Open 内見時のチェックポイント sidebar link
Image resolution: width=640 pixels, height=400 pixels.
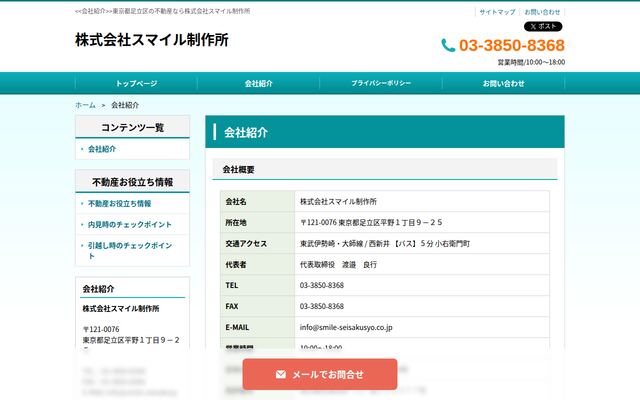[130, 224]
